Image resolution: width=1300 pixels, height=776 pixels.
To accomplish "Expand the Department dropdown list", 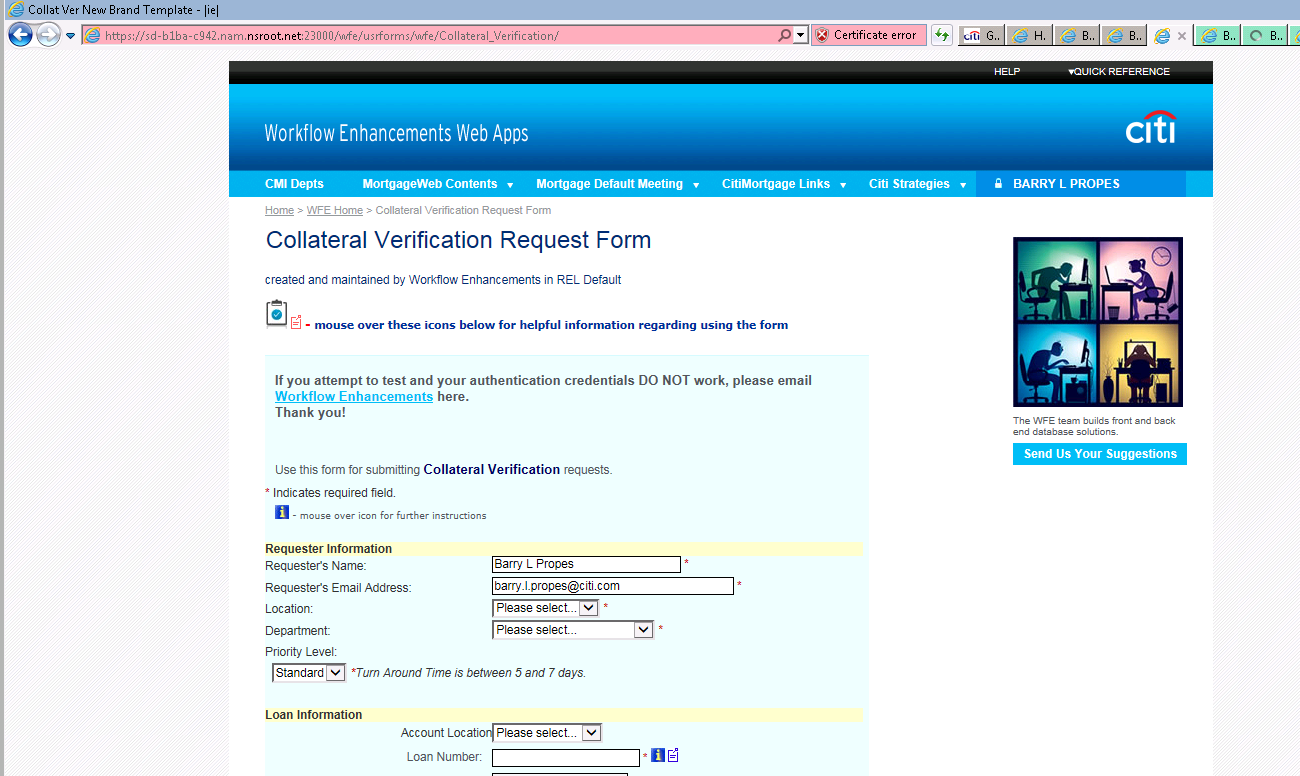I will tap(573, 630).
